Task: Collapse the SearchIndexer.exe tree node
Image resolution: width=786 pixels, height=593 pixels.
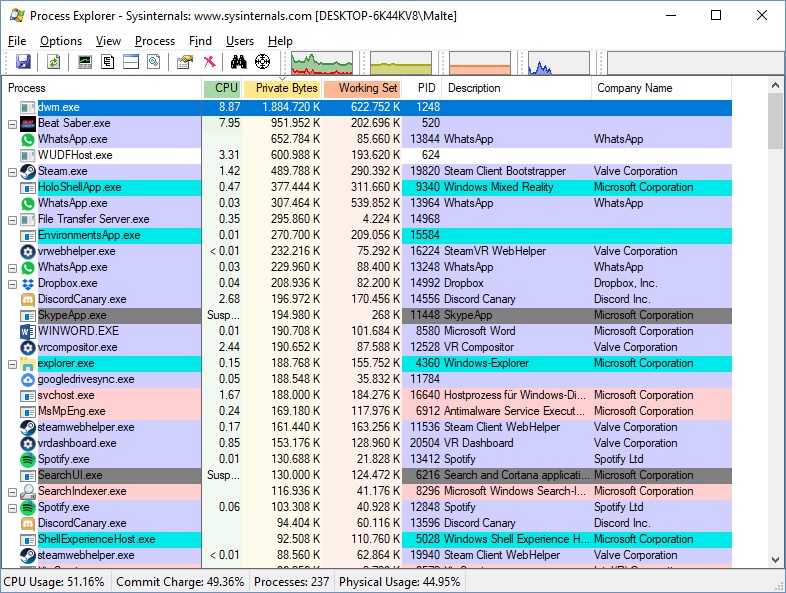Action: point(13,493)
